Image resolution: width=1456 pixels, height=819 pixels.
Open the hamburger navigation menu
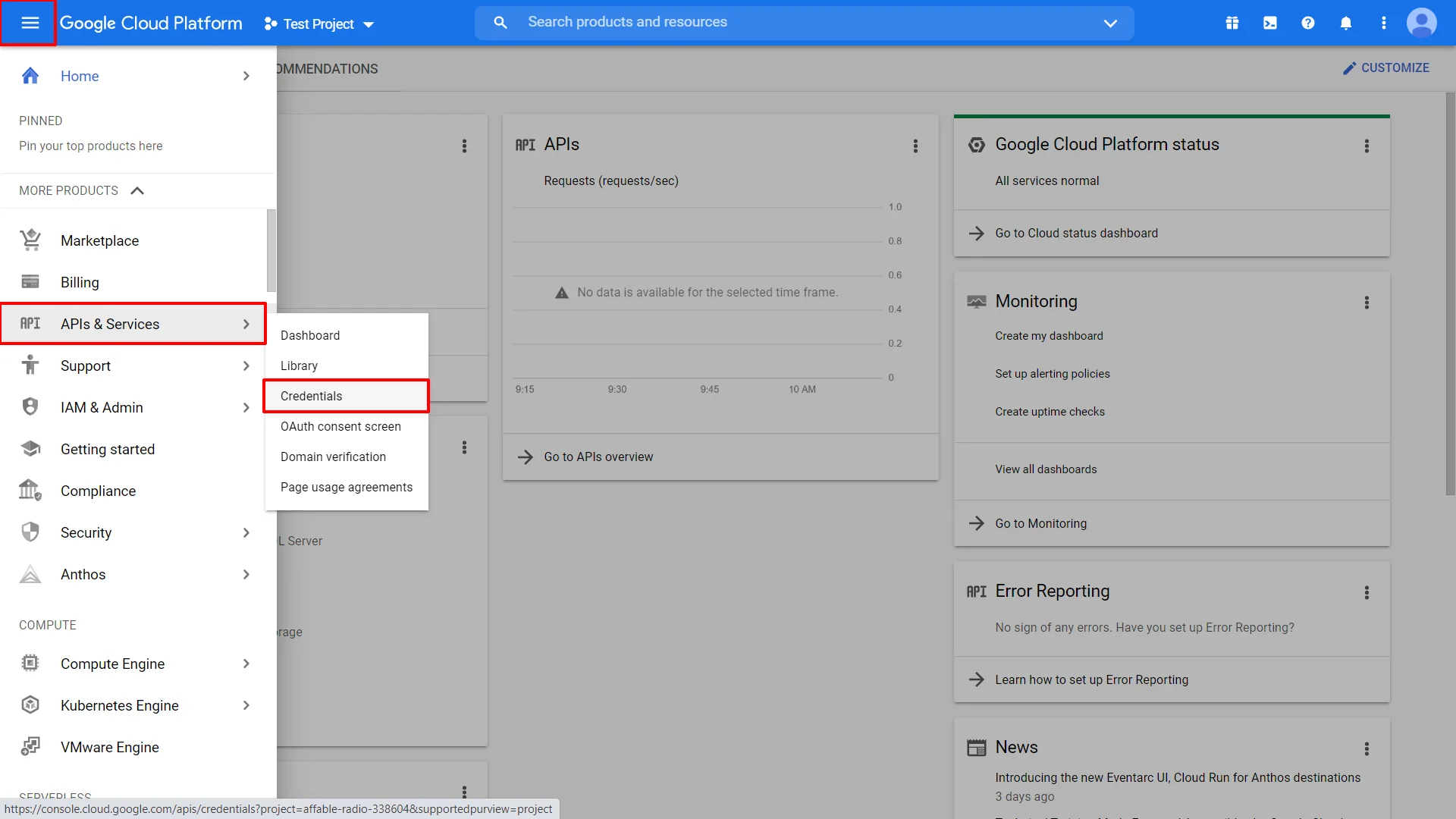click(30, 23)
